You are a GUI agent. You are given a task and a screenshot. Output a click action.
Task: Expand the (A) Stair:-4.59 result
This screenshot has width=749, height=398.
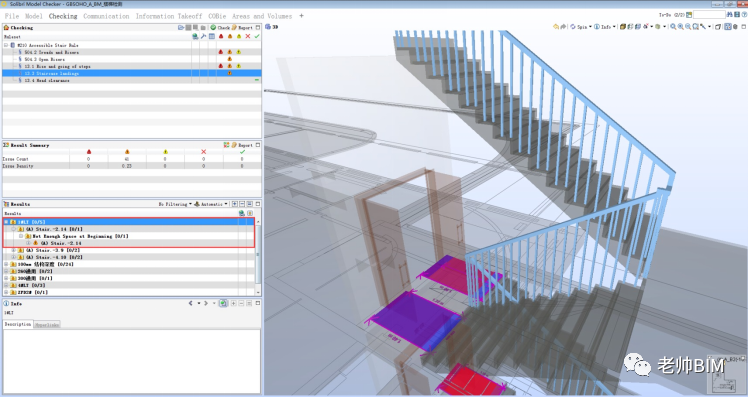coord(14,257)
